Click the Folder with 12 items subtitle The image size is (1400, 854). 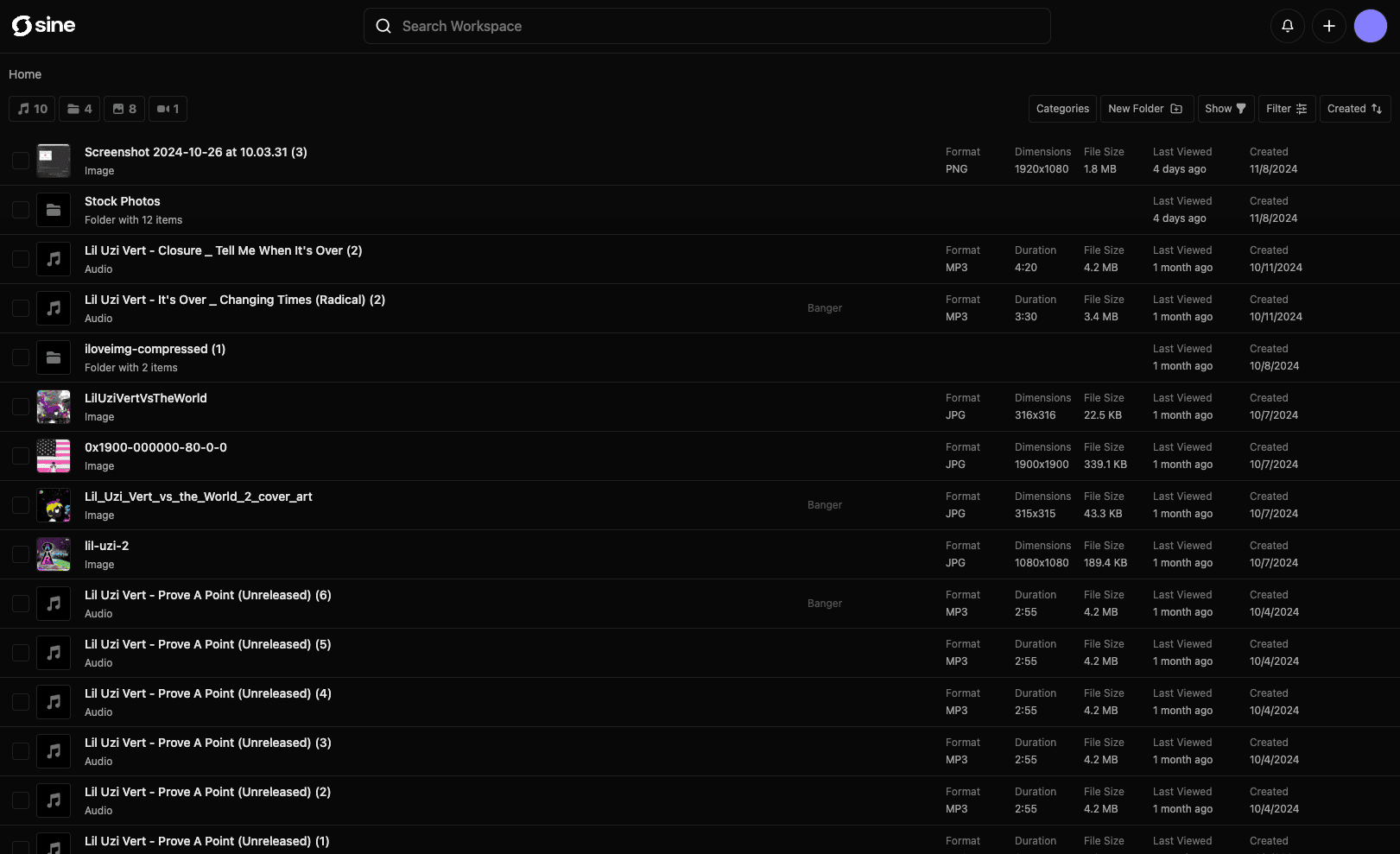tap(133, 220)
